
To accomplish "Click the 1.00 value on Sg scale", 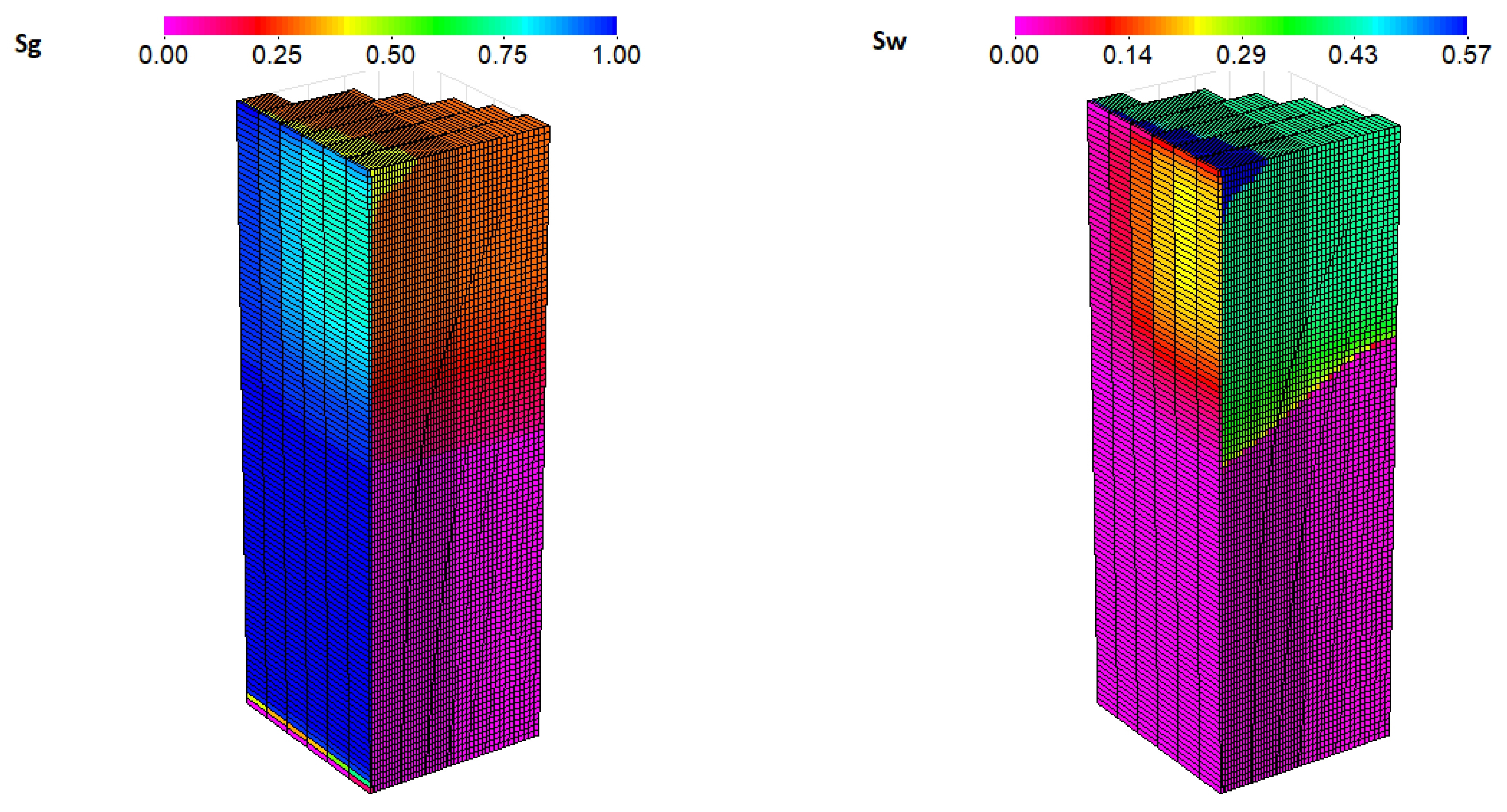I will [615, 55].
